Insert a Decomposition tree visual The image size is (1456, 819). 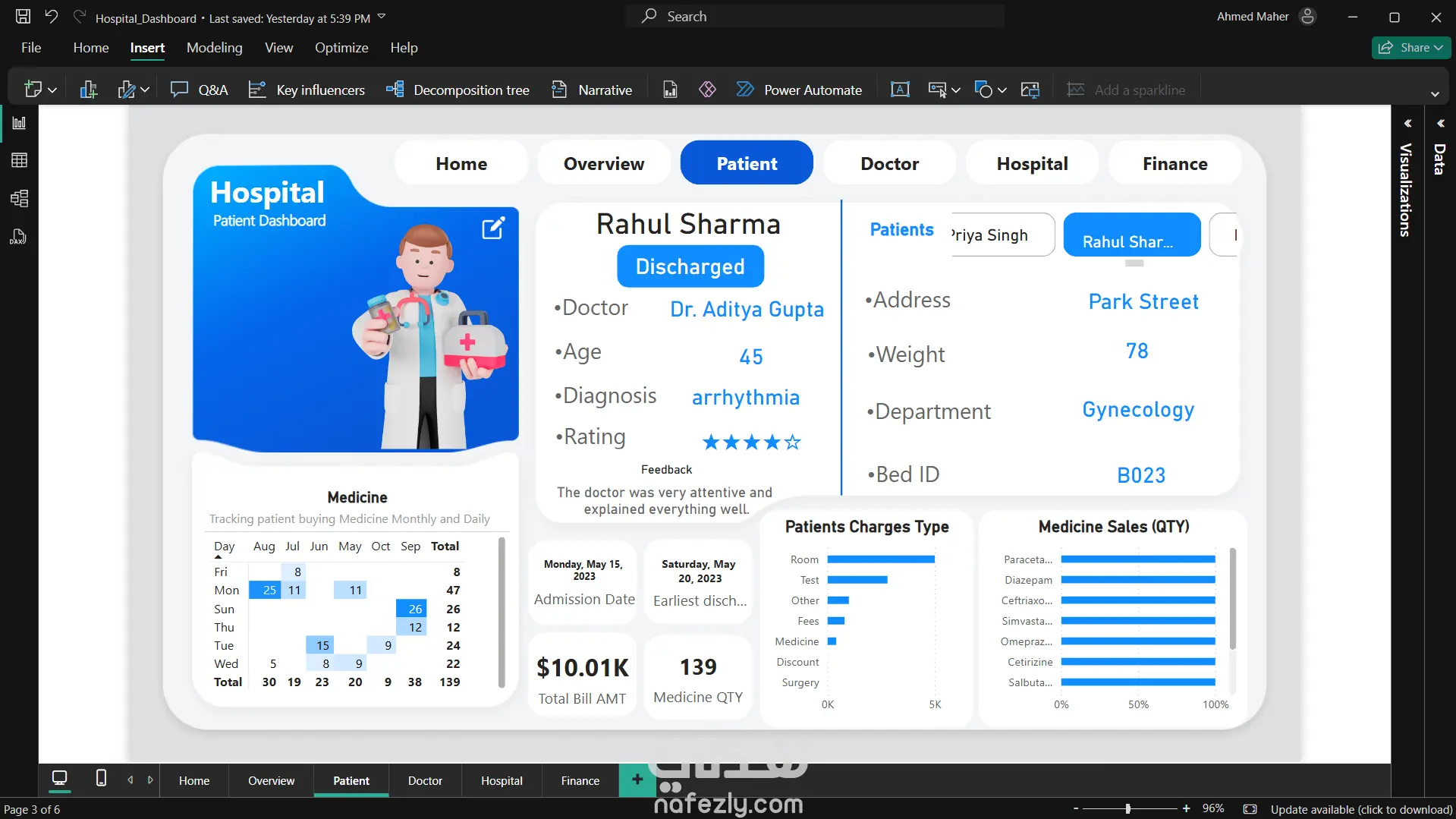(458, 90)
